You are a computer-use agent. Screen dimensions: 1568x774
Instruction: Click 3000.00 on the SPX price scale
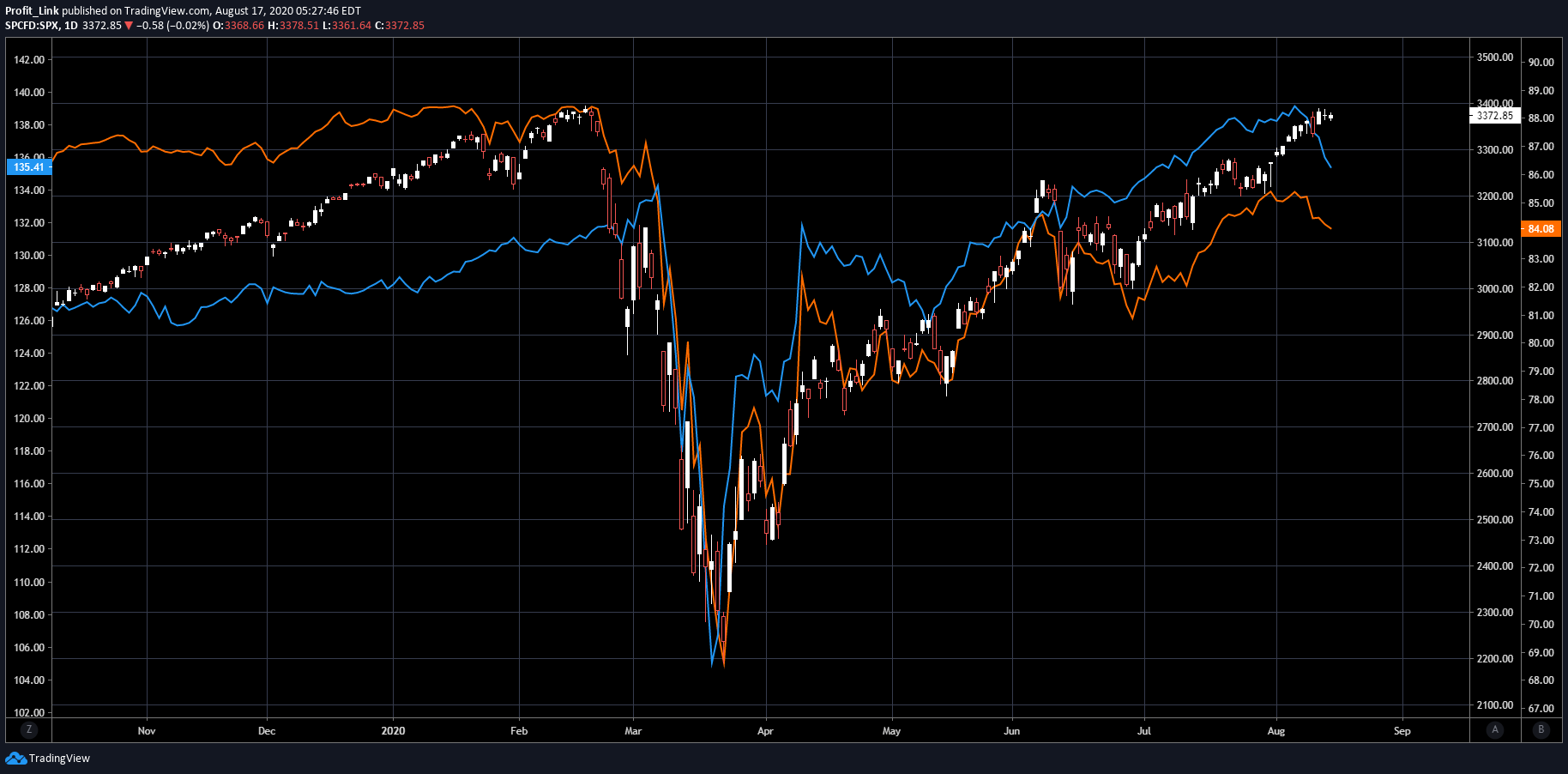click(x=1495, y=289)
